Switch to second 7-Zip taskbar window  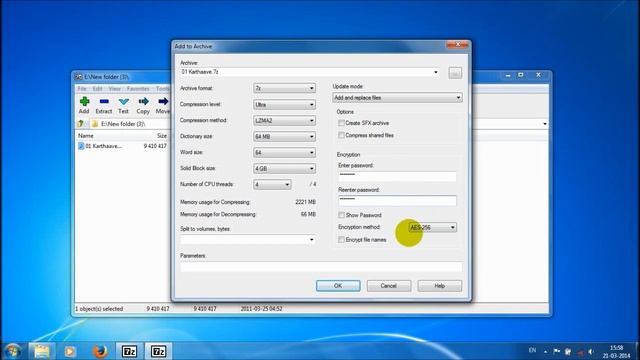(x=158, y=351)
